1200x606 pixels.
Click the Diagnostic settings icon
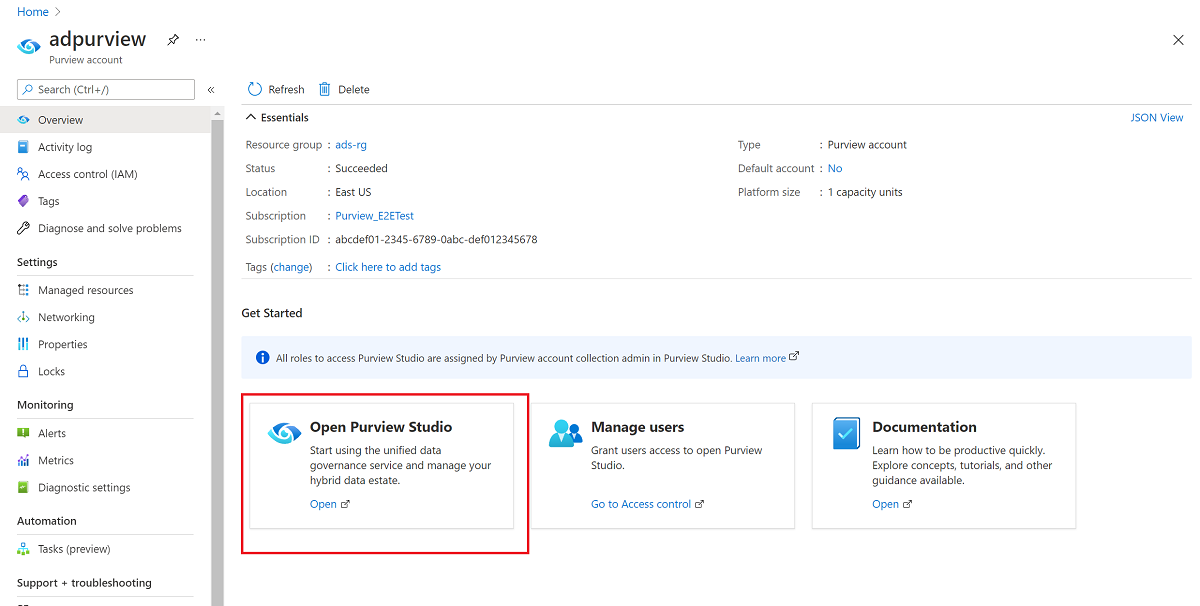(24, 487)
